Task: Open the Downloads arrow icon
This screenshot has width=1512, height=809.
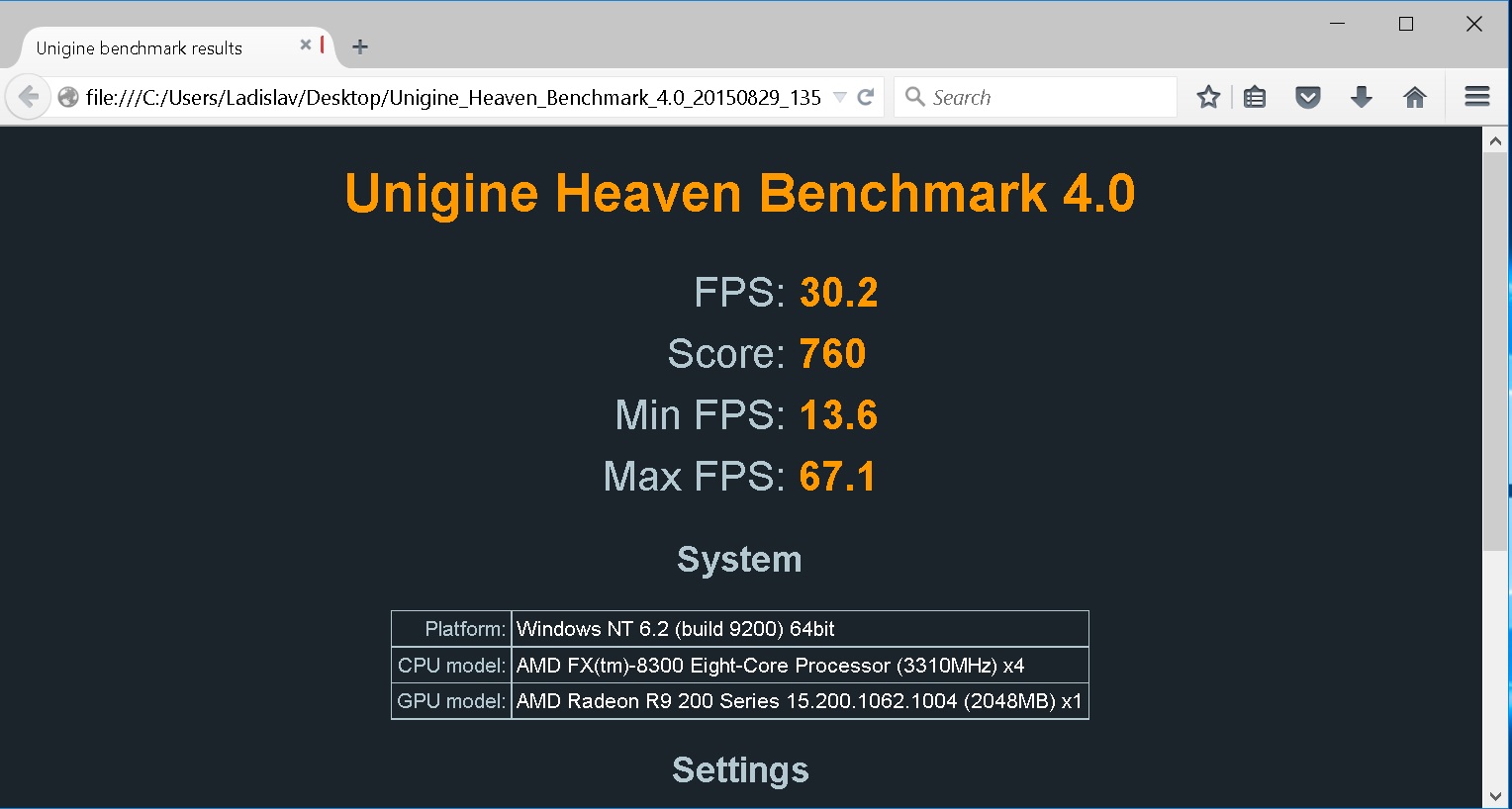Action: [x=1362, y=97]
